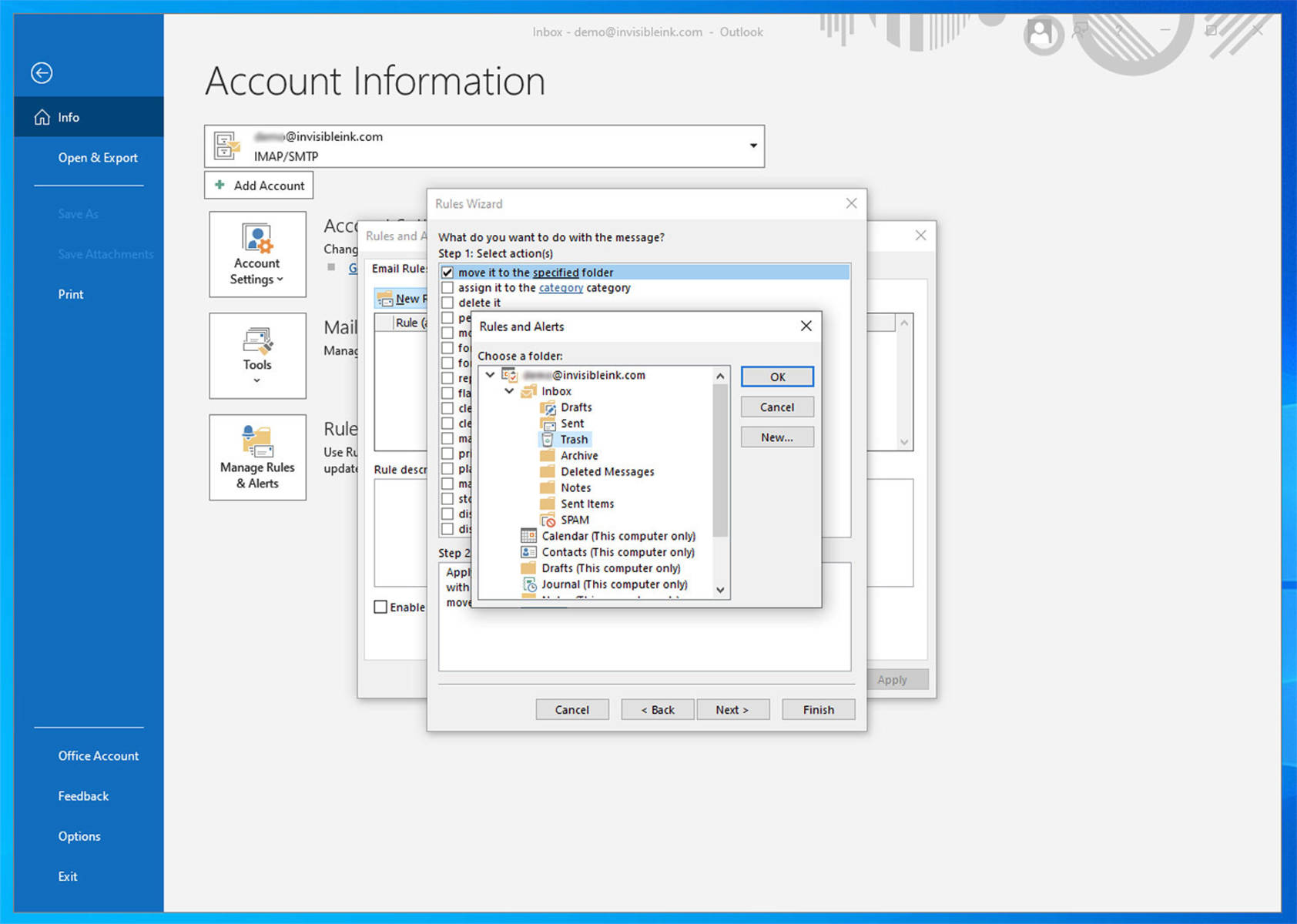Click the New... folder button
The width and height of the screenshot is (1297, 924).
pos(777,437)
